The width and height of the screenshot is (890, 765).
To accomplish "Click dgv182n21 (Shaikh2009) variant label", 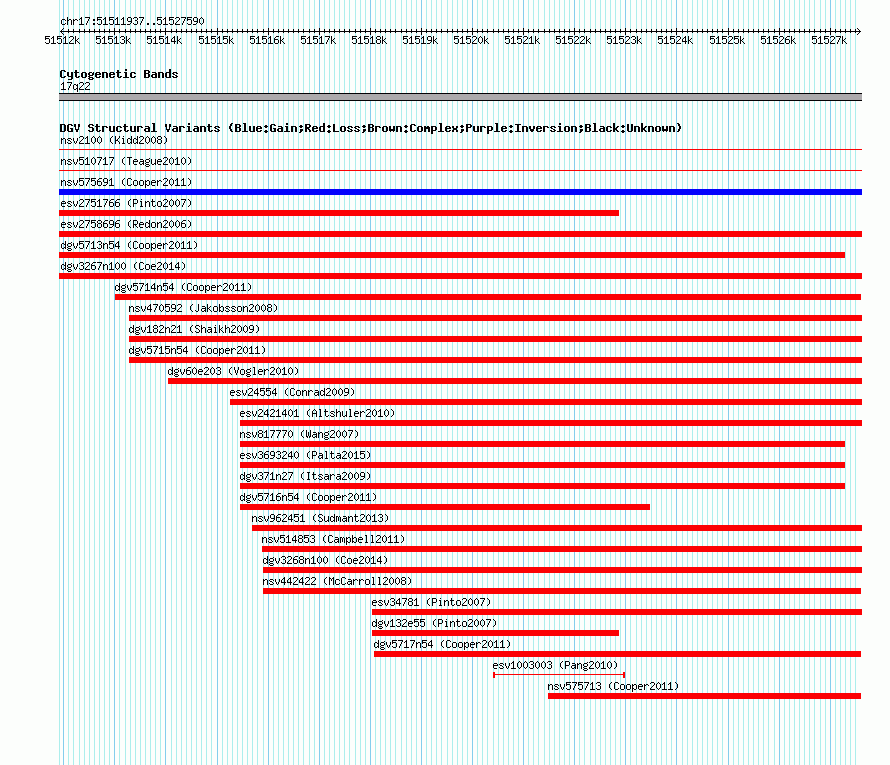I will coord(194,329).
